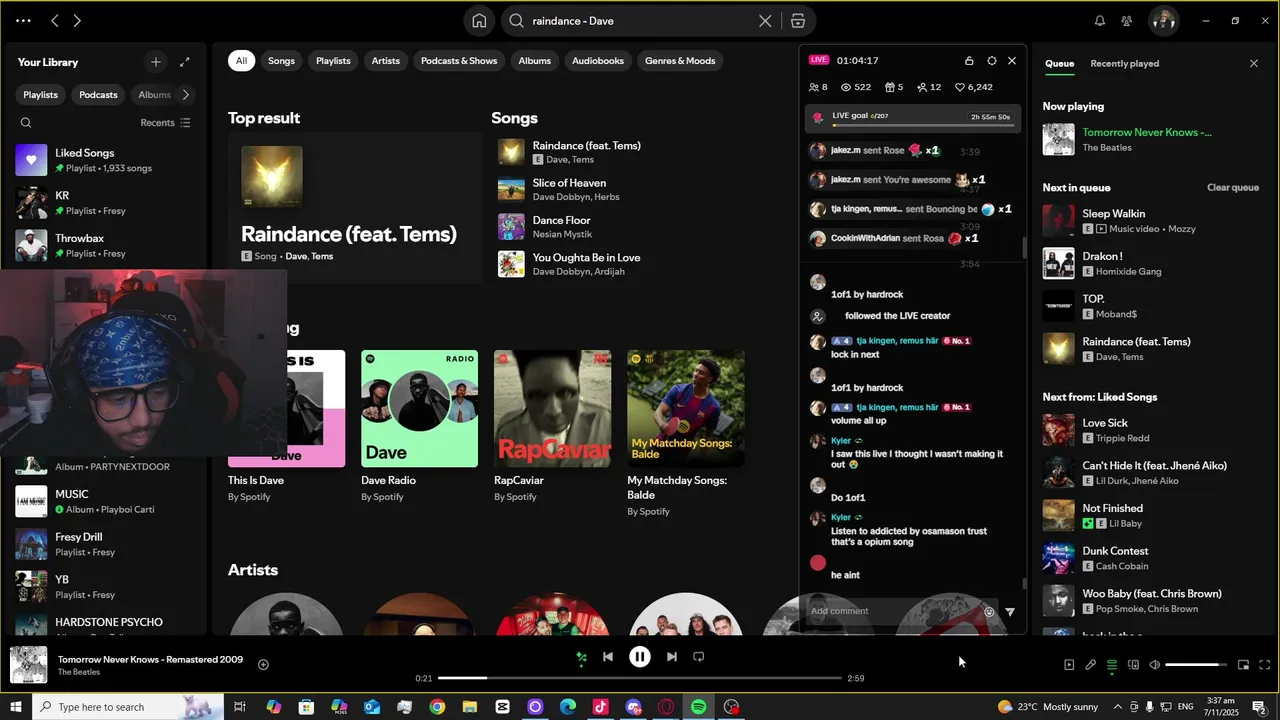Close the LIVE chat panel
This screenshot has height=720, width=1280.
(x=1012, y=61)
